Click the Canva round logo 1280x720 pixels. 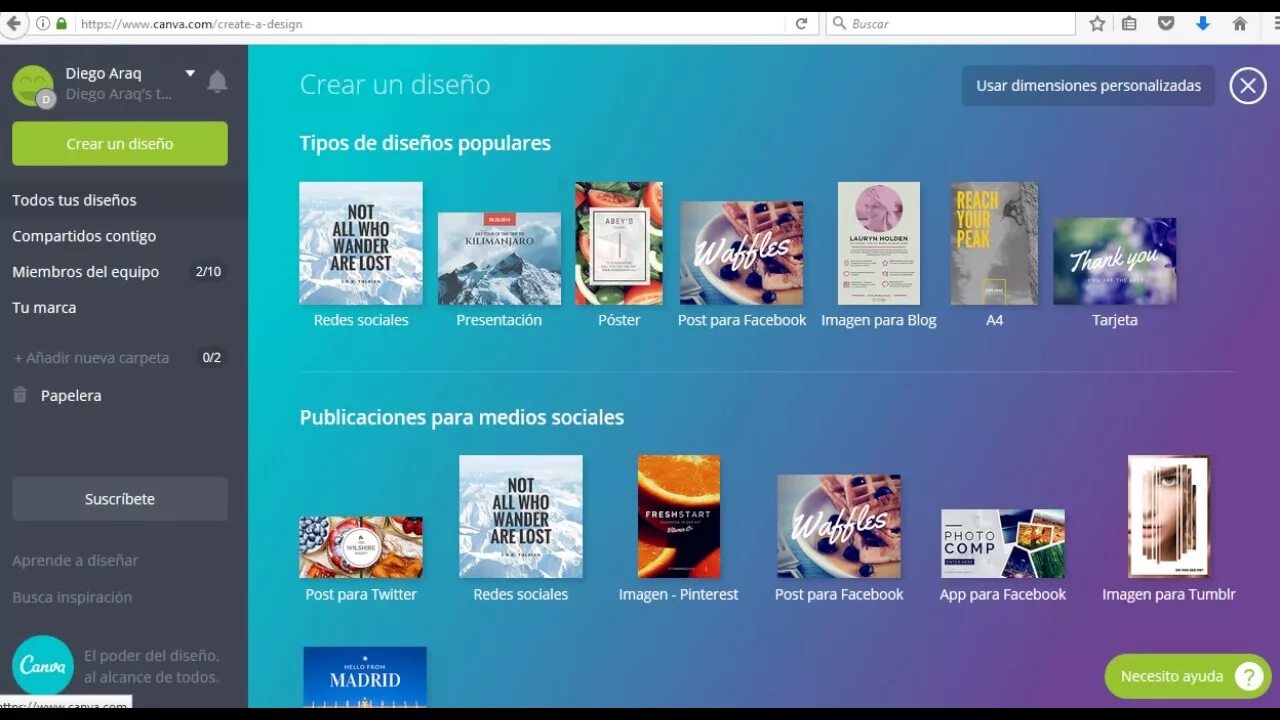43,666
